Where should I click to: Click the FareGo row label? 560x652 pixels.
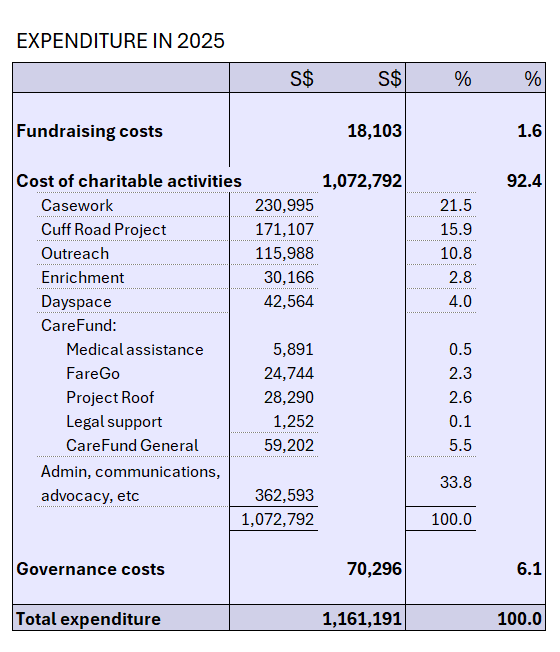[93, 373]
